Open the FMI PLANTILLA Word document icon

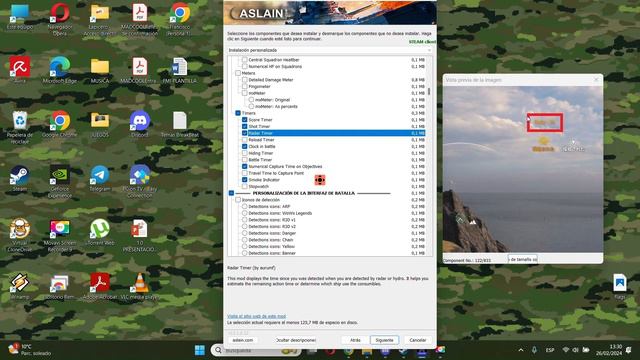(179, 70)
